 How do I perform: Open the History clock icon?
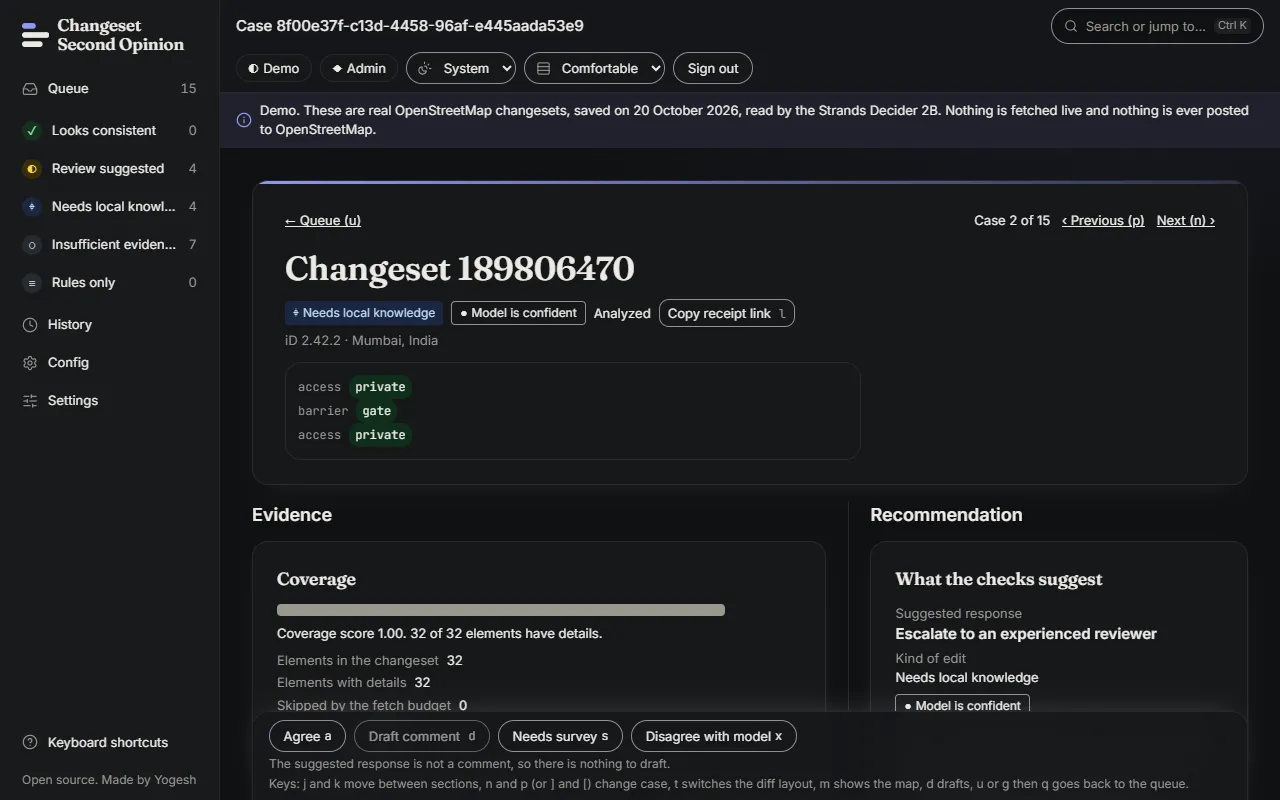[x=30, y=324]
